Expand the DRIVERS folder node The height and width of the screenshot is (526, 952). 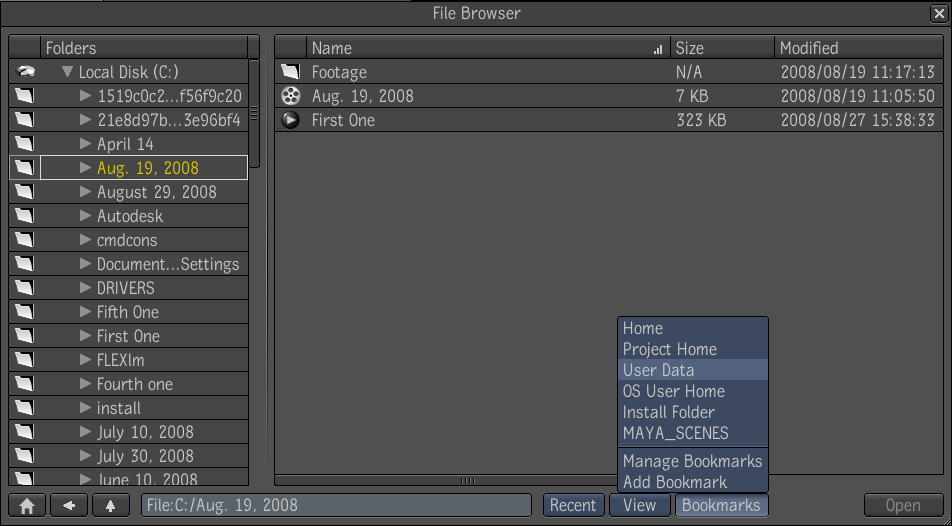tap(86, 288)
